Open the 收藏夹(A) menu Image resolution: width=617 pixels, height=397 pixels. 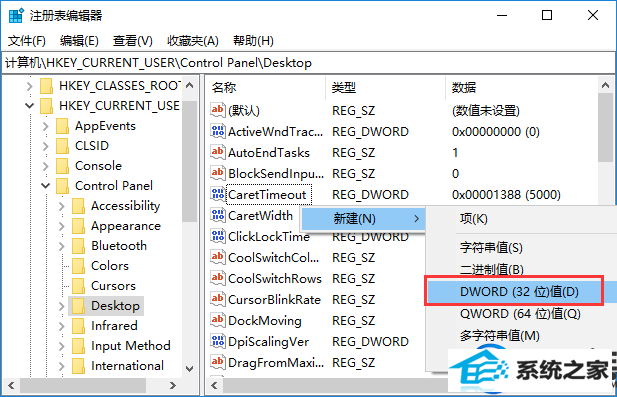point(192,41)
